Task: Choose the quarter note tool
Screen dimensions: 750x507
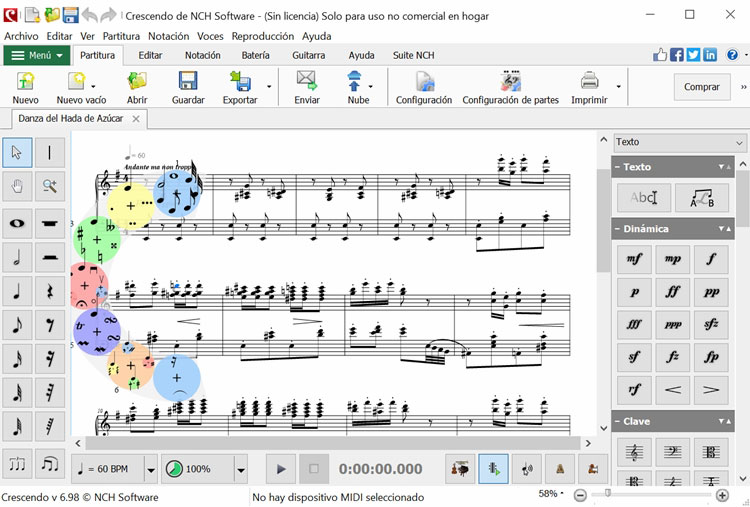Action: (x=17, y=291)
